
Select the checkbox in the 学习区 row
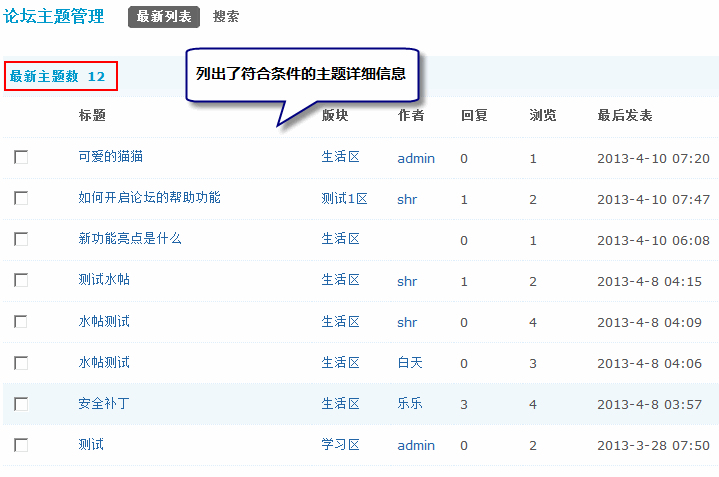pyautogui.click(x=21, y=445)
